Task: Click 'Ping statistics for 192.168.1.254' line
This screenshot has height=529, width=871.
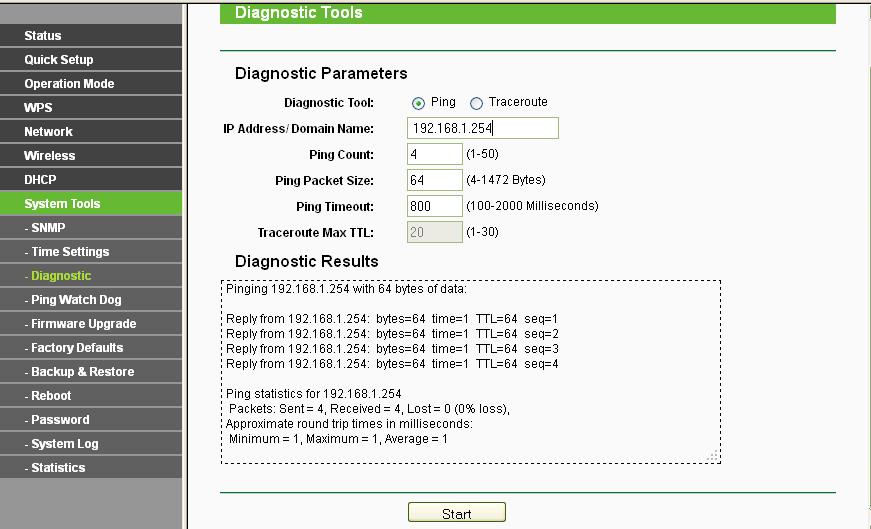Action: (313, 394)
